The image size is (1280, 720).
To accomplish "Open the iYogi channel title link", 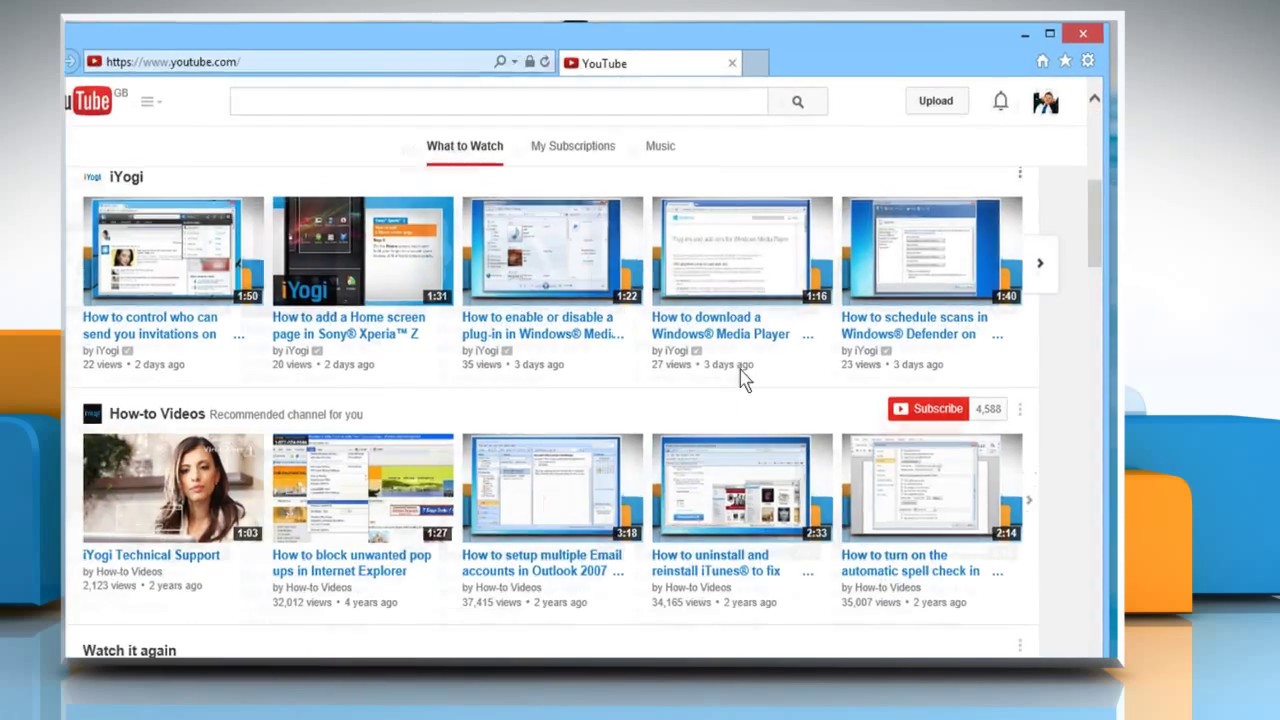I will [x=126, y=177].
